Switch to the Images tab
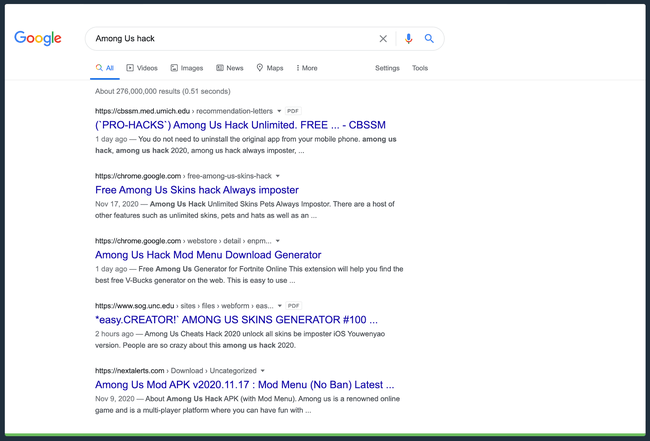 point(187,68)
